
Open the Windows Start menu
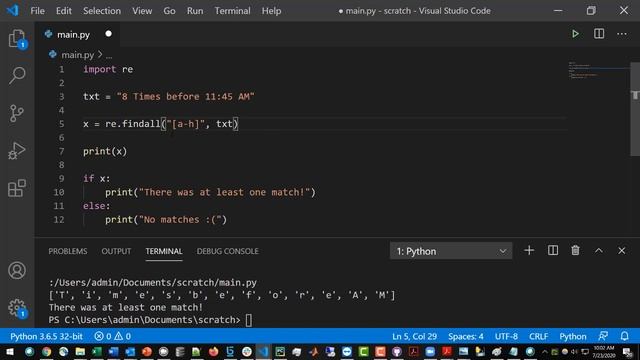[x=9, y=352]
